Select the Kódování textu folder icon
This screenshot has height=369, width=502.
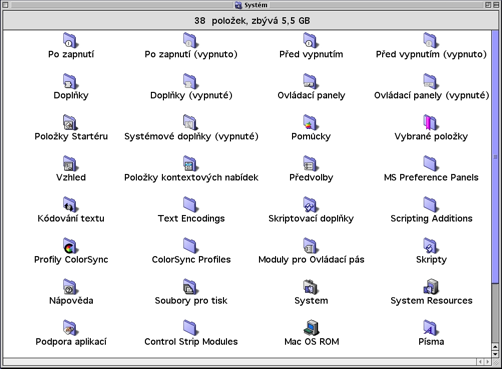click(70, 205)
